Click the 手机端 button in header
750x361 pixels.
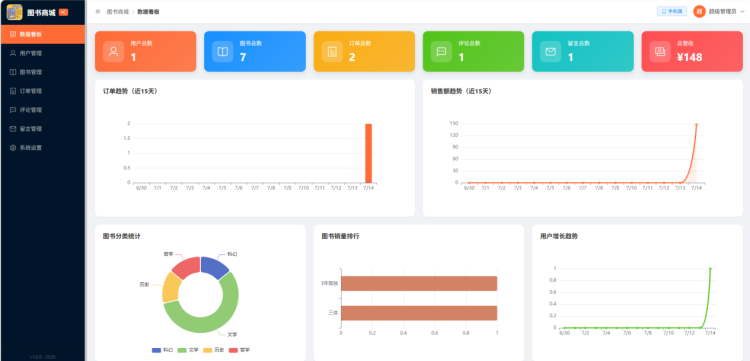click(672, 11)
